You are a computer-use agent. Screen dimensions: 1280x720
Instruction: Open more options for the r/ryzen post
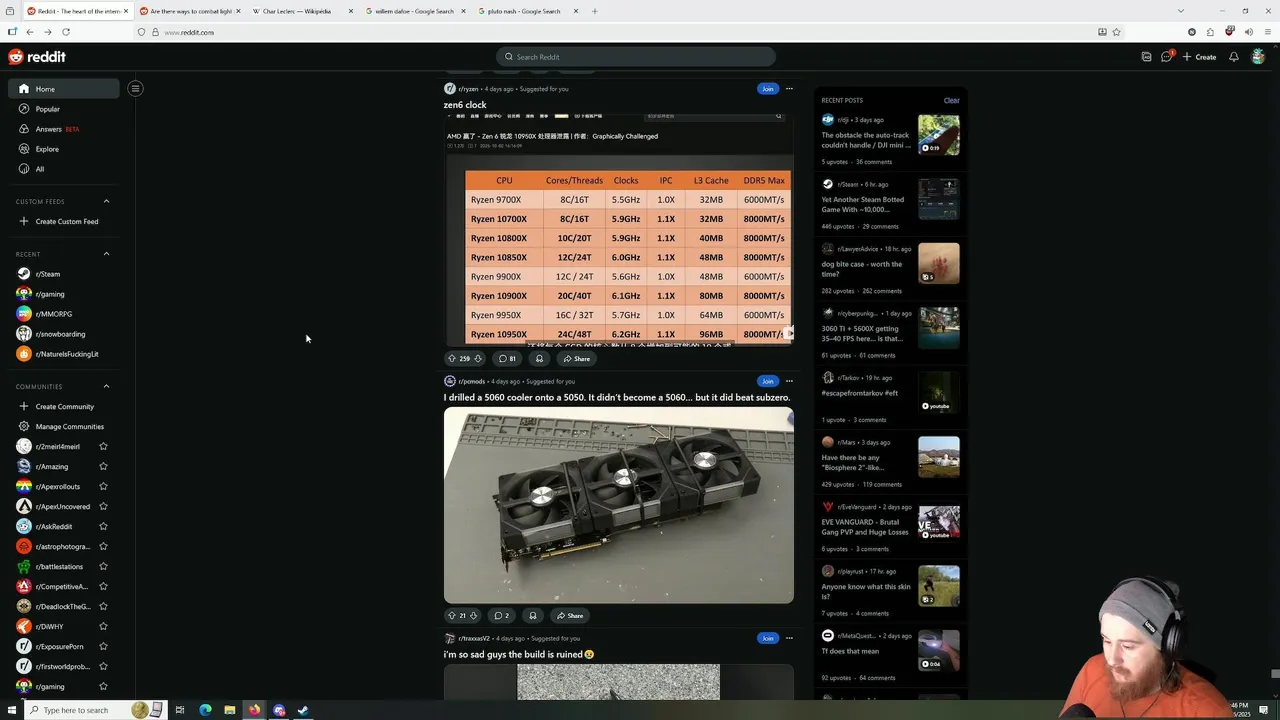pos(789,88)
